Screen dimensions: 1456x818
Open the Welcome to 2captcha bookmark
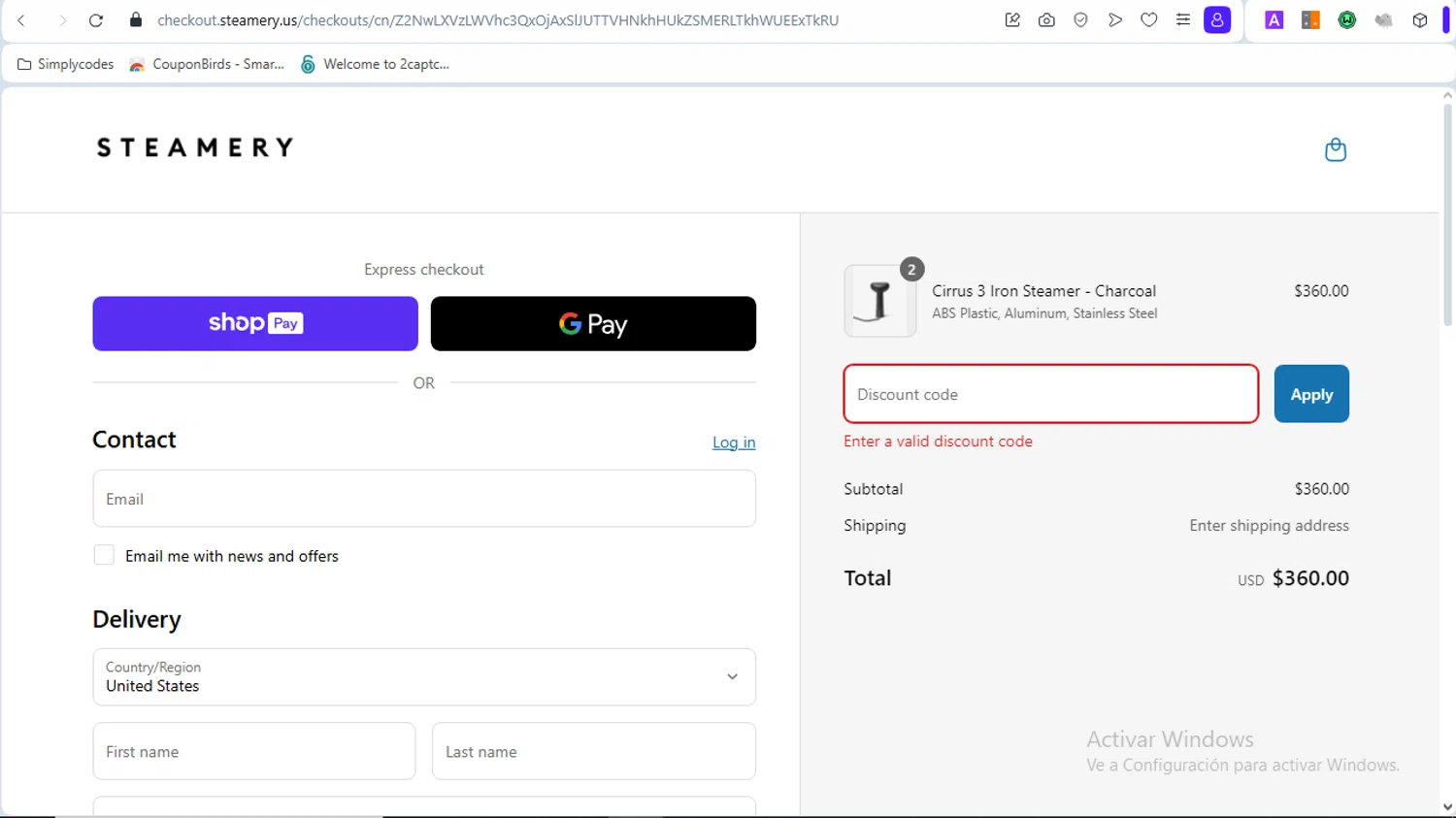(x=375, y=64)
